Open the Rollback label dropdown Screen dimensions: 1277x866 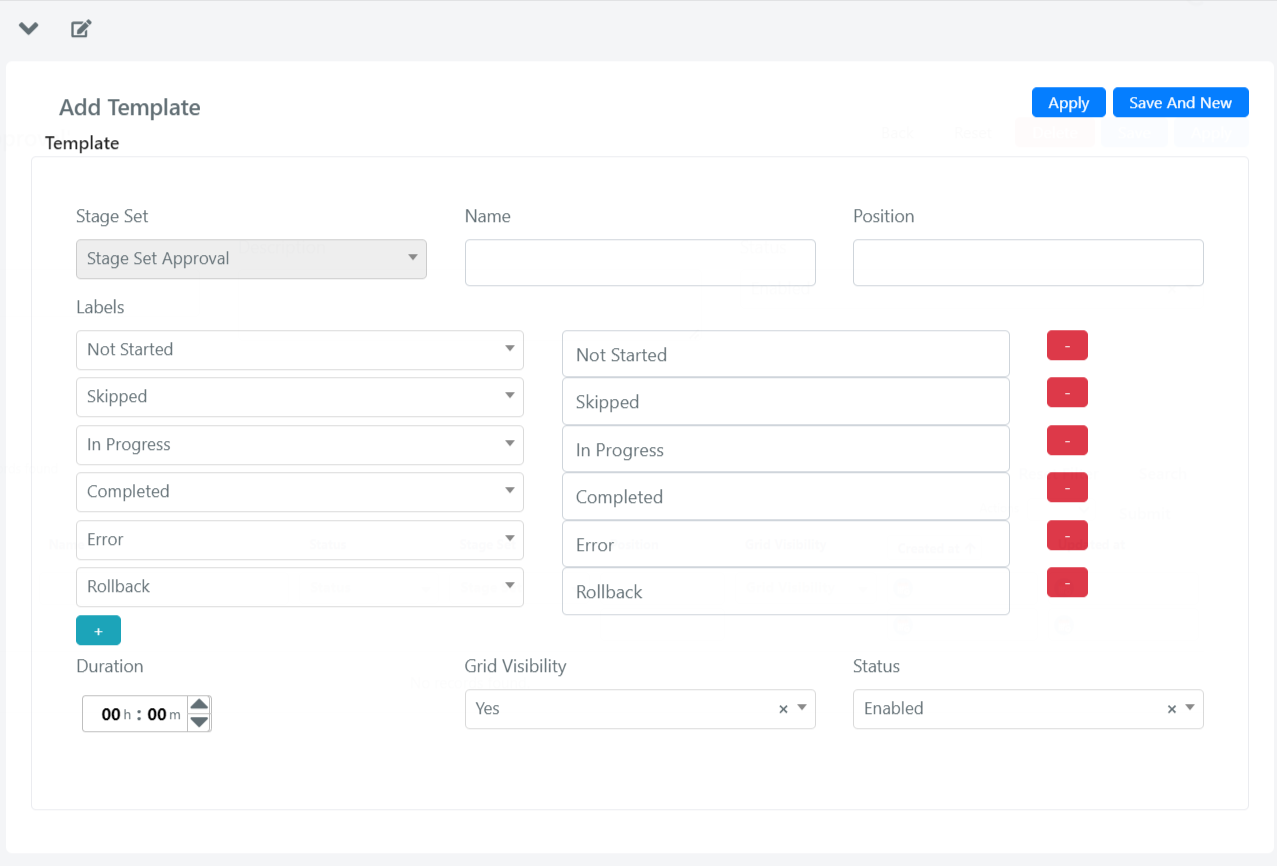tap(299, 587)
